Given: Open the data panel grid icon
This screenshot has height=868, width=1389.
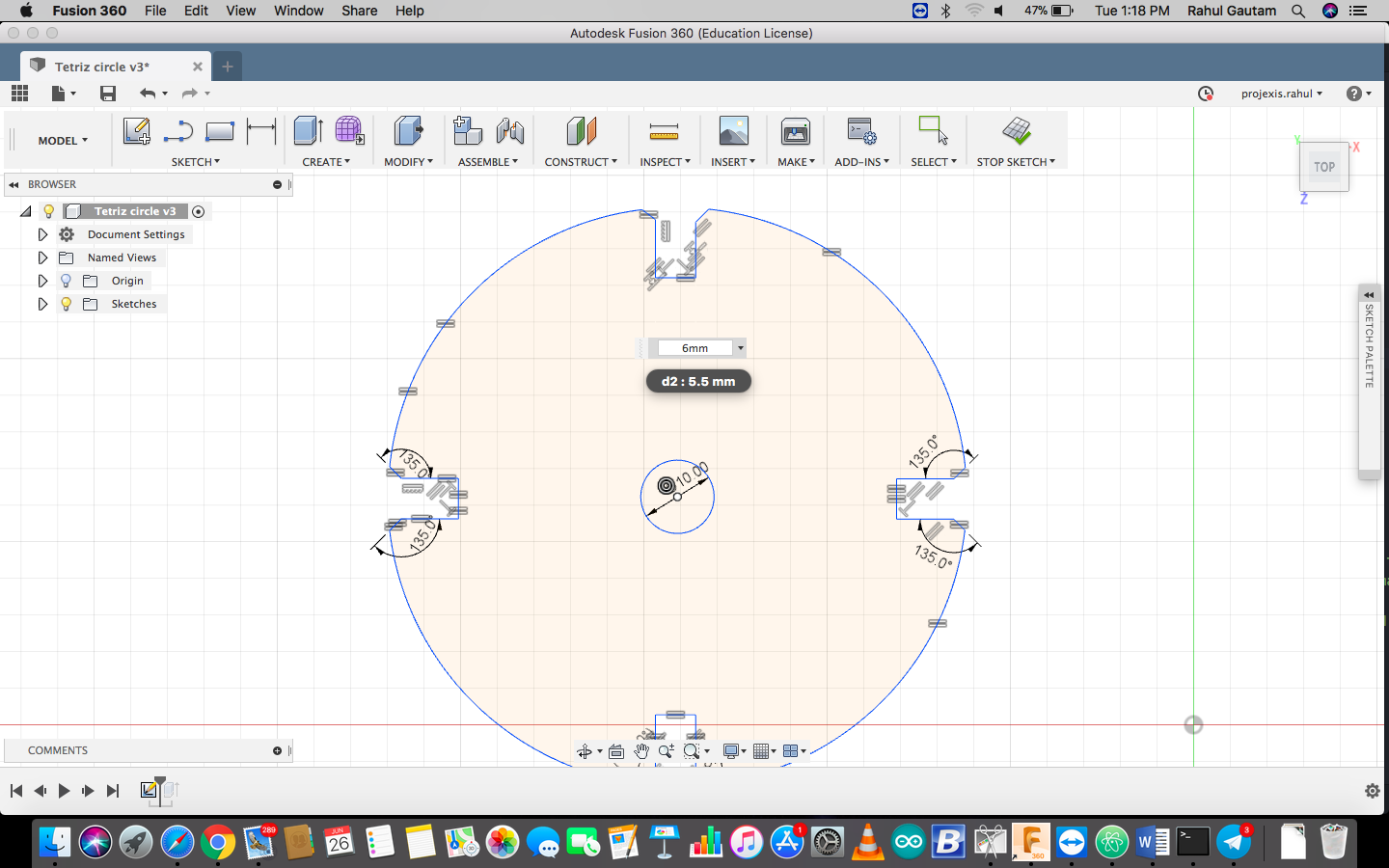Looking at the screenshot, I should tap(19, 94).
